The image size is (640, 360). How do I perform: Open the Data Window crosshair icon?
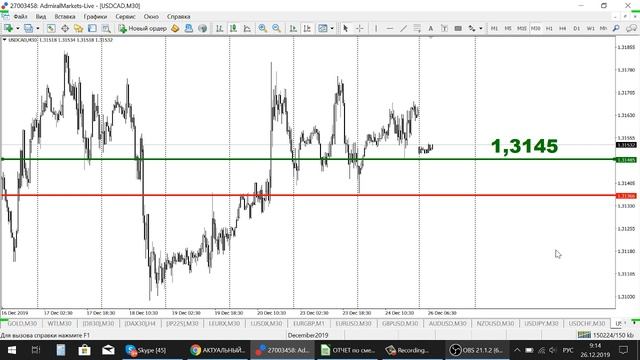pyautogui.click(x=65, y=28)
